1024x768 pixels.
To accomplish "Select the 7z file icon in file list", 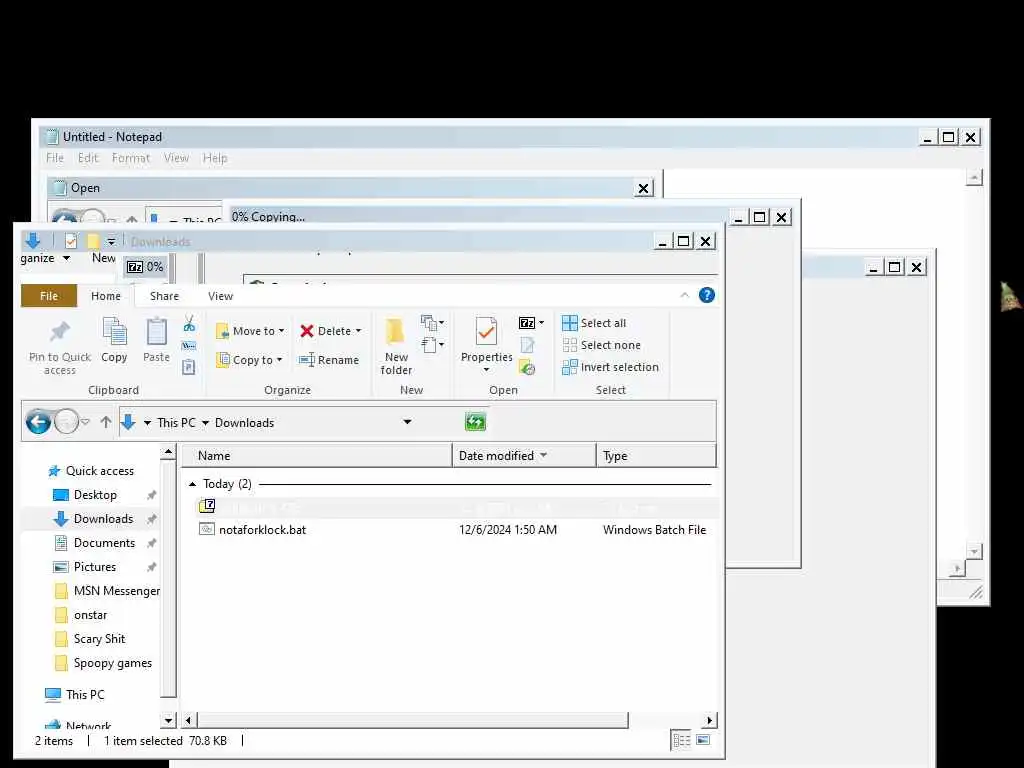I will tap(207, 506).
